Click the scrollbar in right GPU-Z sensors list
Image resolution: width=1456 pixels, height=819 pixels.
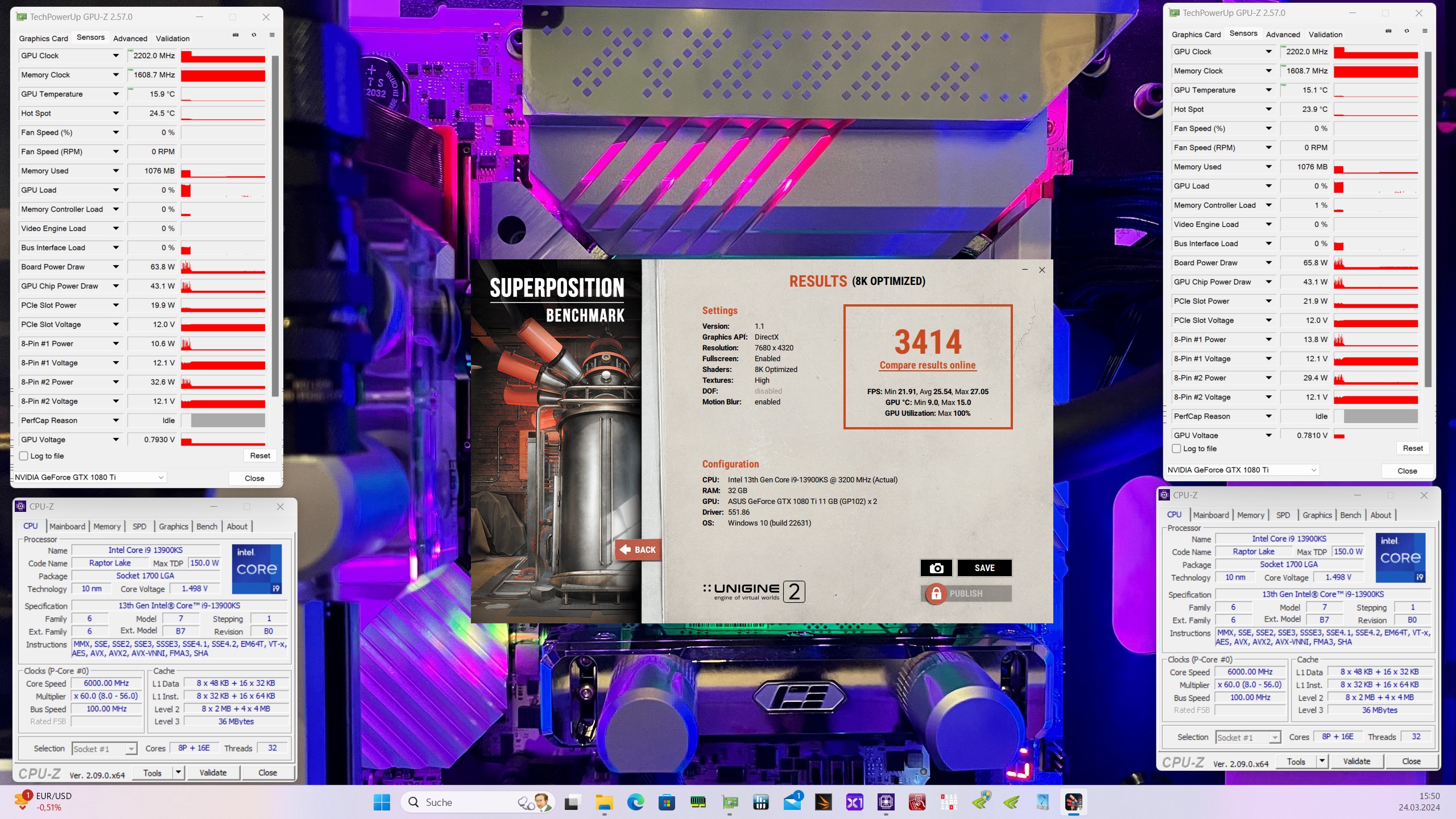1428,219
